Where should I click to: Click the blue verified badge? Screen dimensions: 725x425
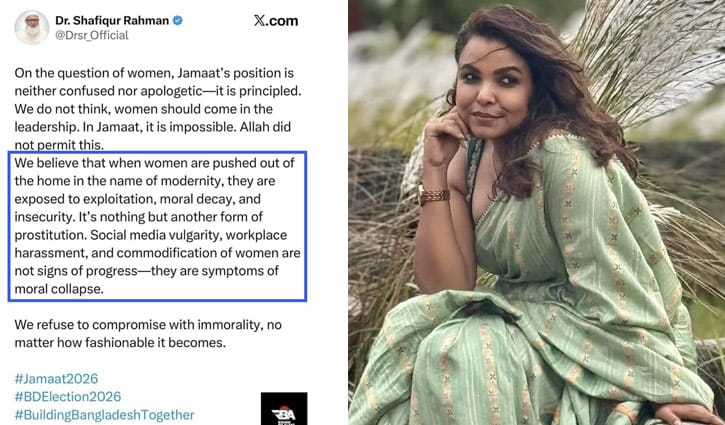pos(178,20)
